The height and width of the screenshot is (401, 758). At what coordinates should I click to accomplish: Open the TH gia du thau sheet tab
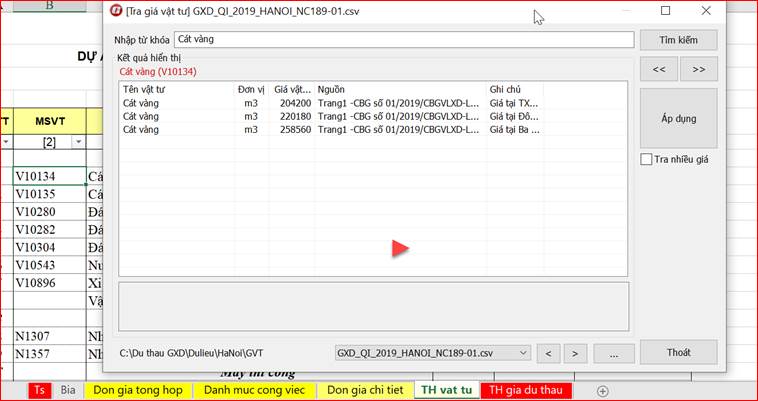[x=524, y=390]
